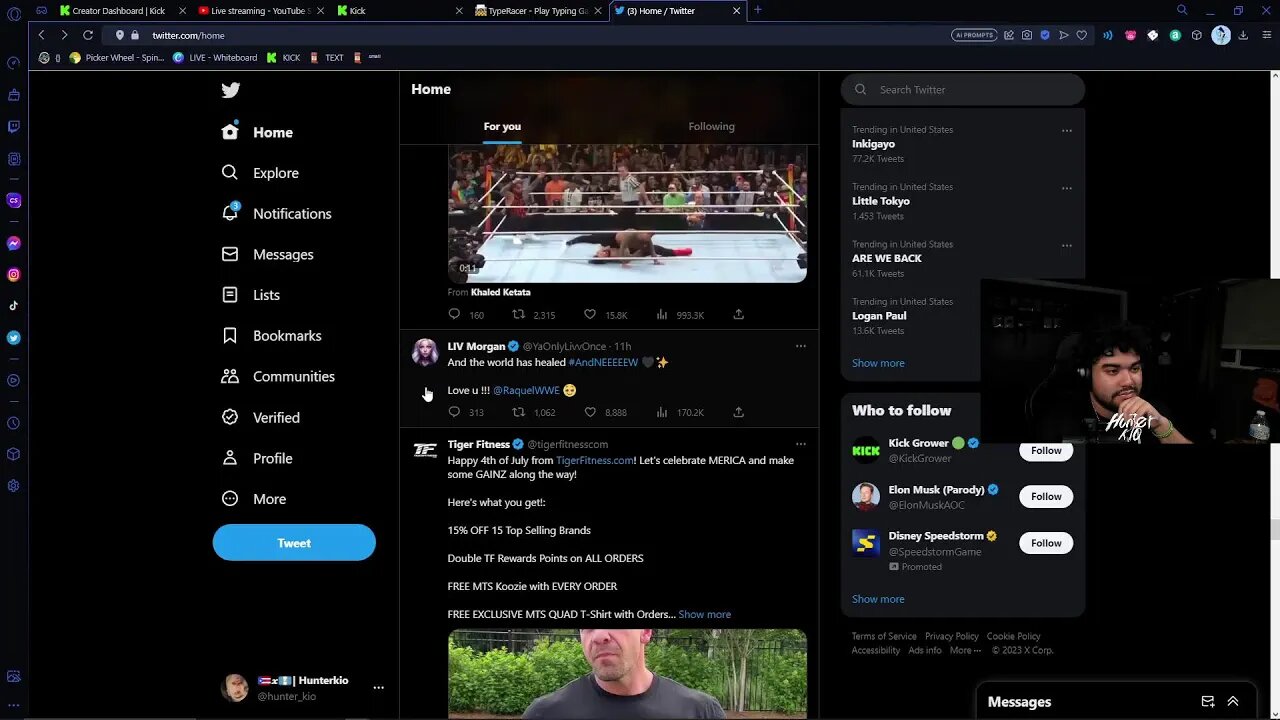Open the Inkigayo trending topic
1280x720 pixels.
coord(873,144)
